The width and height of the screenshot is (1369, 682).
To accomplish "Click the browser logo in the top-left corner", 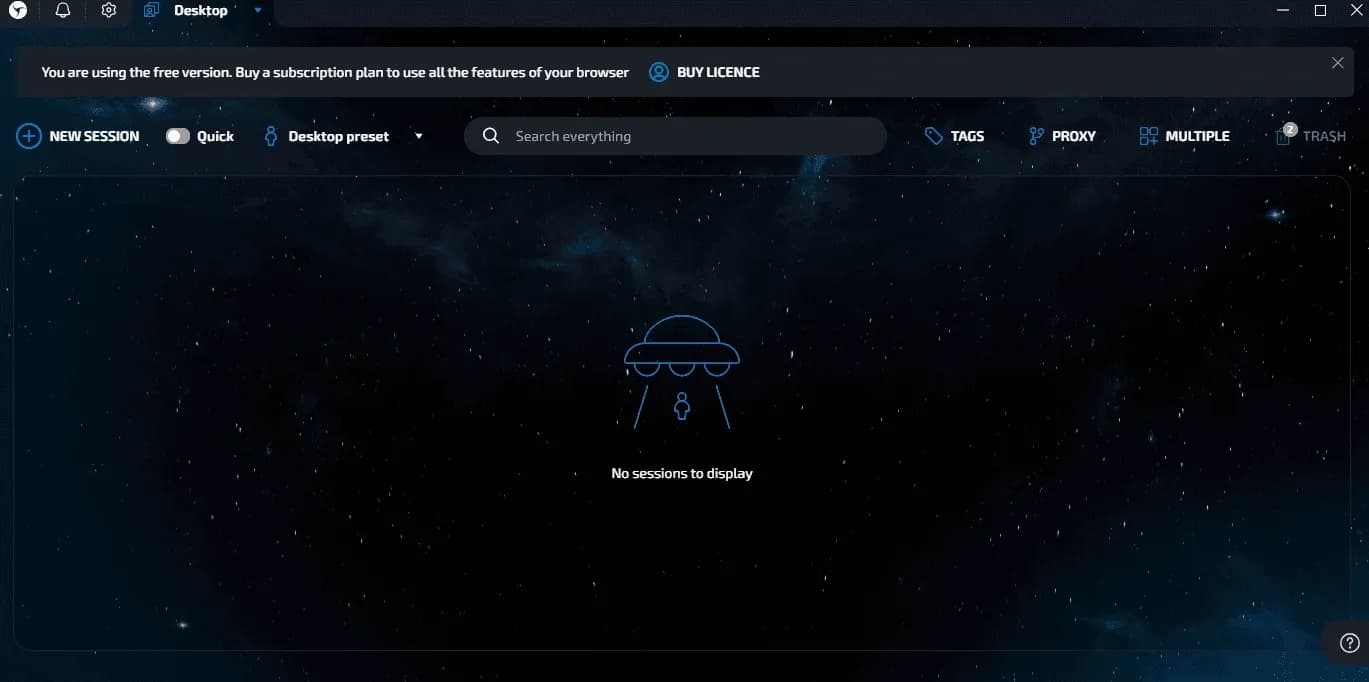I will click(16, 10).
